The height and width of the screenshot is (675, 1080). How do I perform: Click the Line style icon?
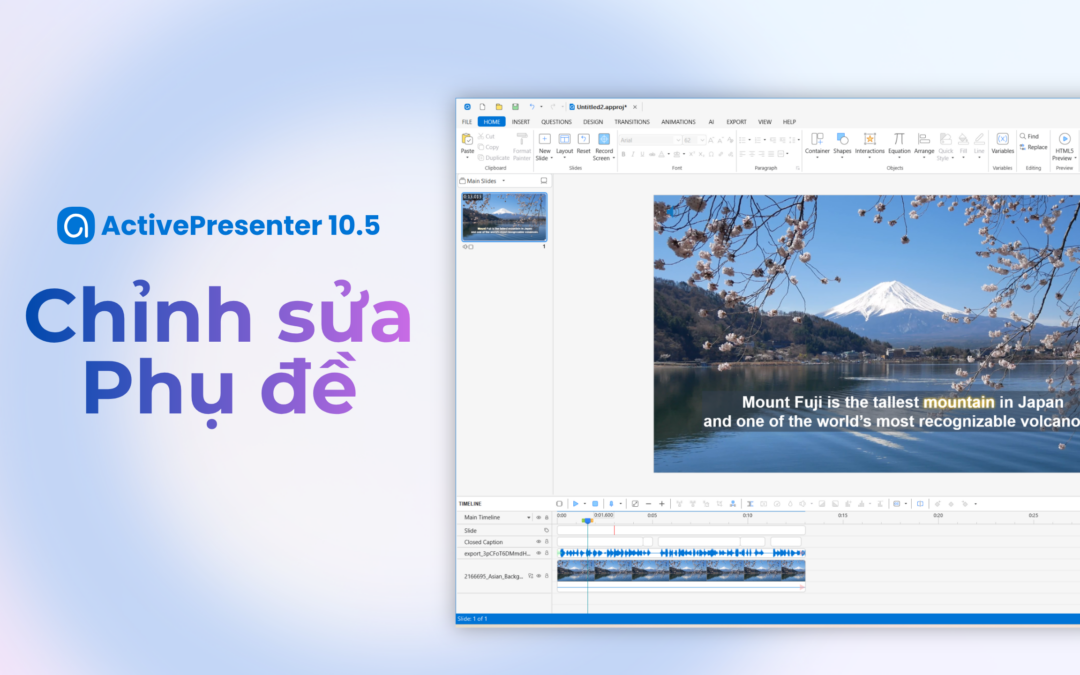pos(979,140)
